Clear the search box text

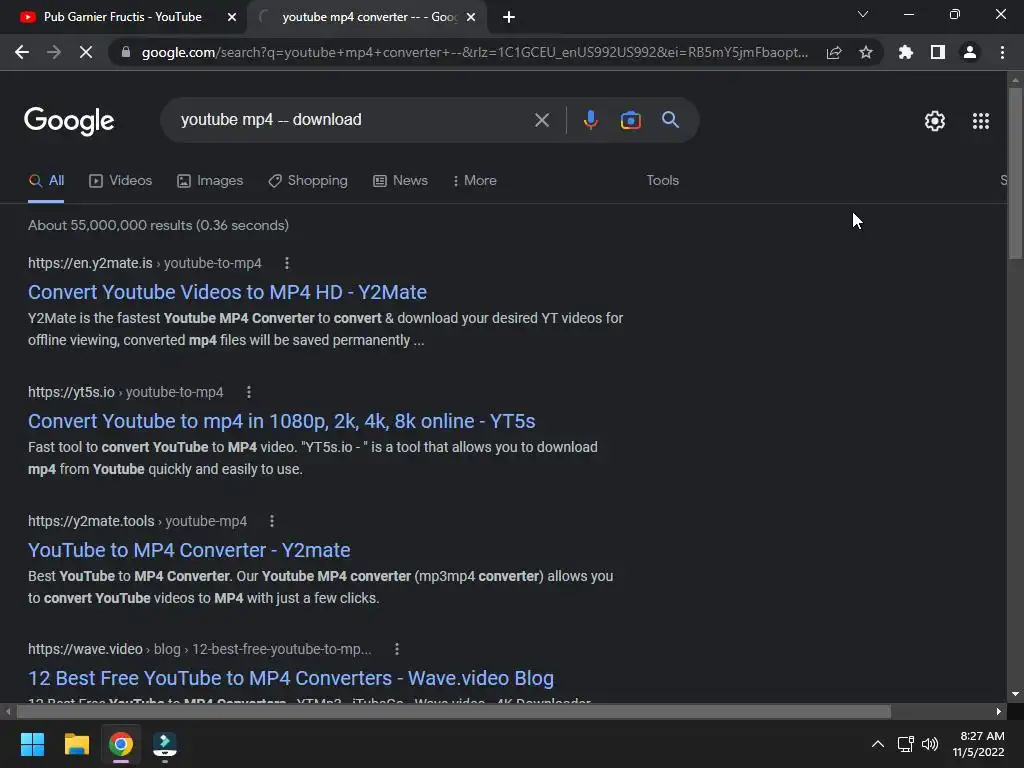(x=541, y=120)
